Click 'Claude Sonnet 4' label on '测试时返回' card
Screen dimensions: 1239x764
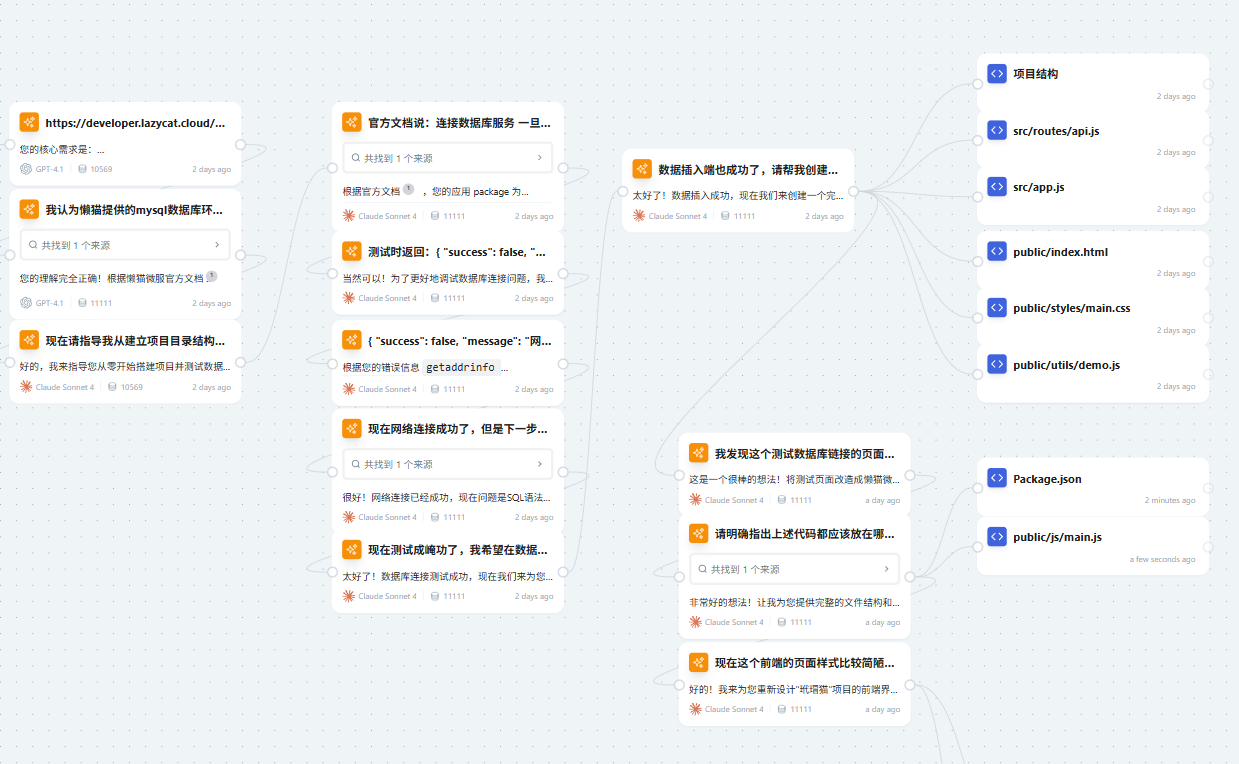click(387, 298)
